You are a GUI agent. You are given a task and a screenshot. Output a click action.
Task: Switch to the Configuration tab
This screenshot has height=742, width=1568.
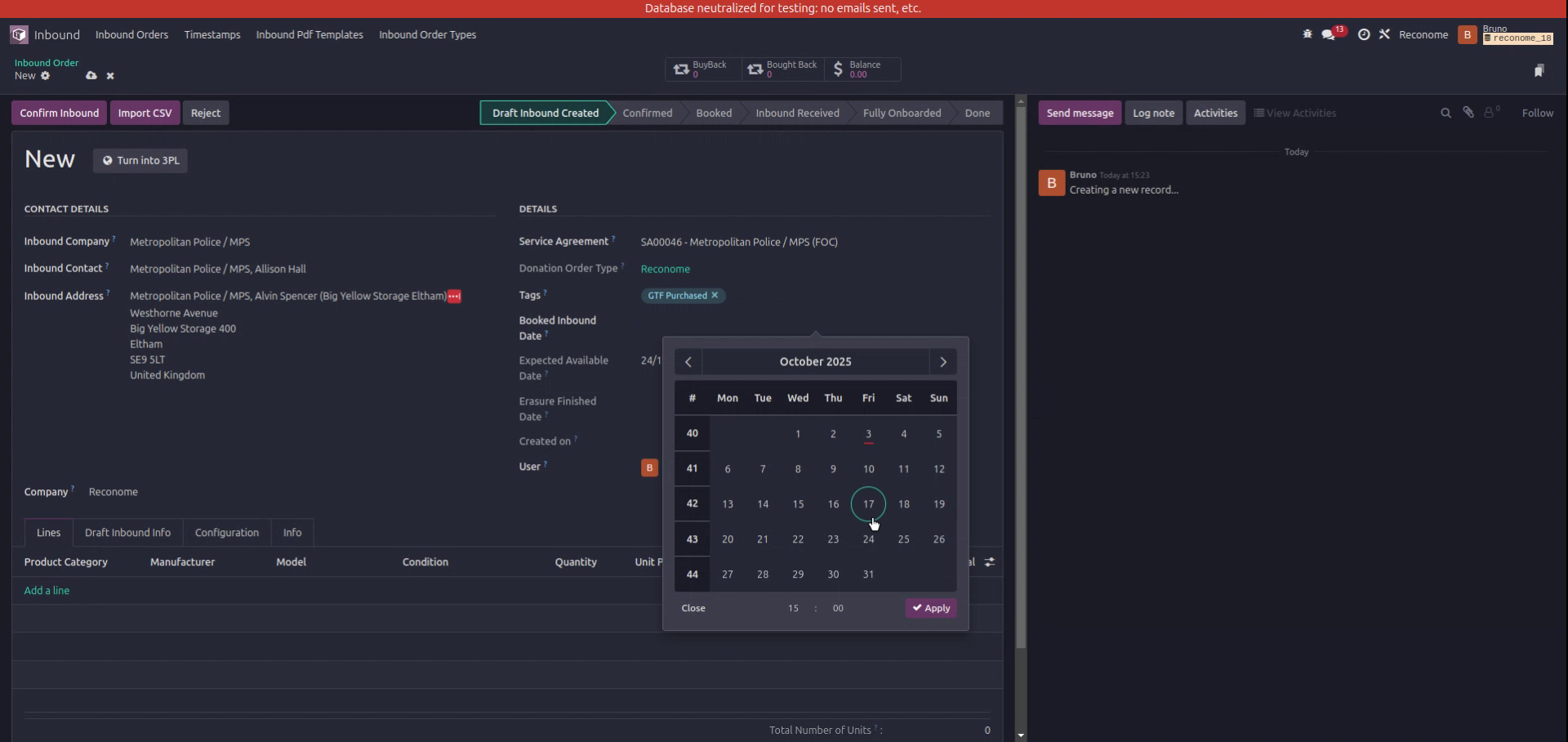point(226,532)
